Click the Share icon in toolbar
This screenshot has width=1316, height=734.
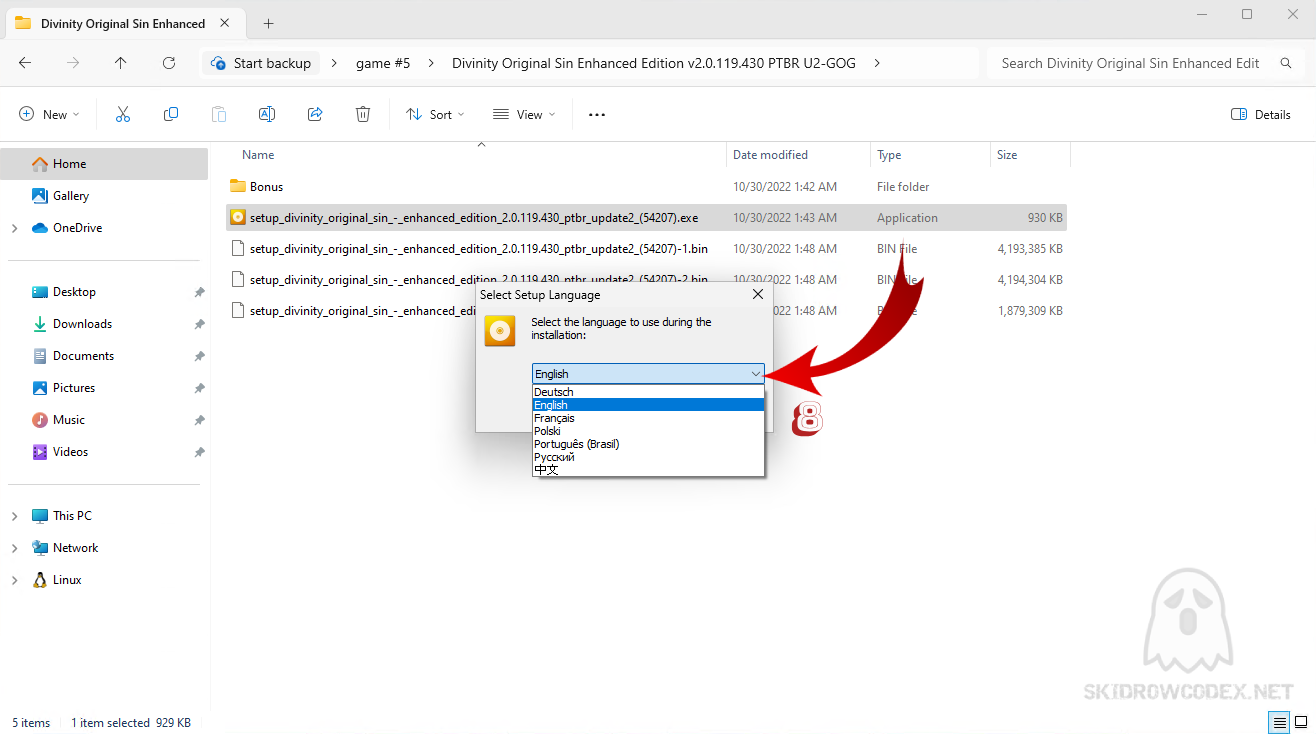click(315, 115)
